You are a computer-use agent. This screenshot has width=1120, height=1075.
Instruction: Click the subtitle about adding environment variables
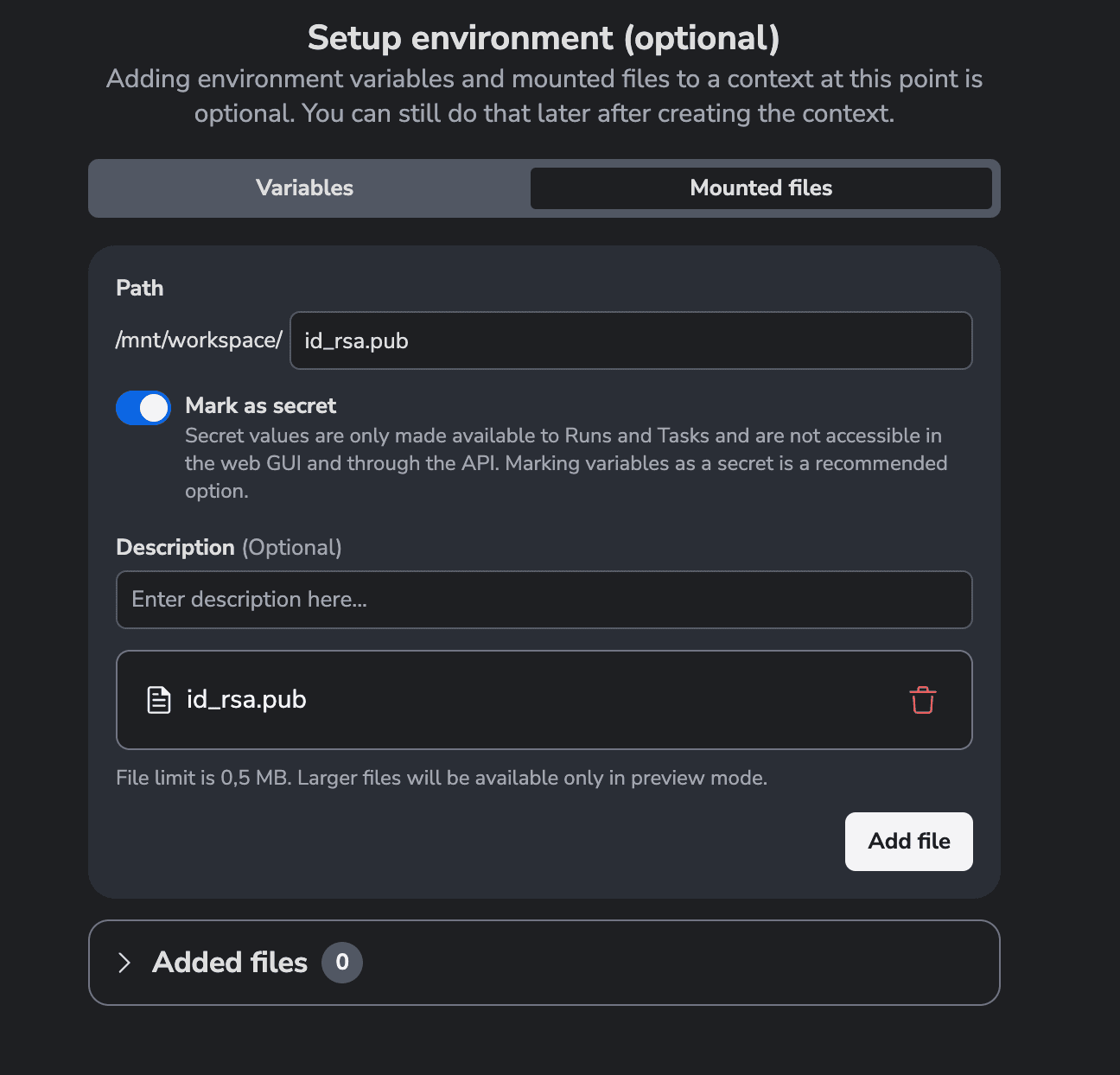coord(544,96)
